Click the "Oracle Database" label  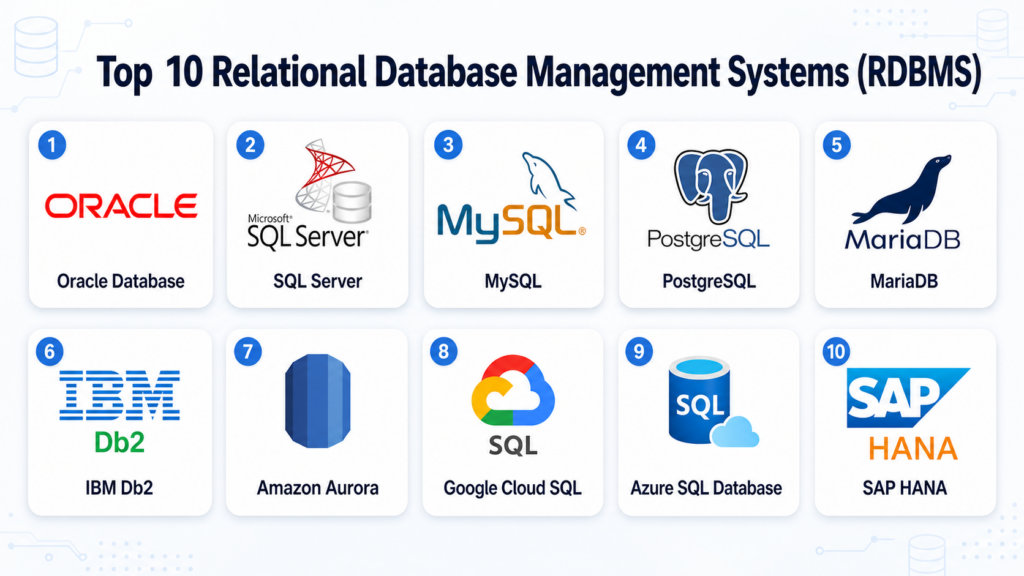coord(121,281)
